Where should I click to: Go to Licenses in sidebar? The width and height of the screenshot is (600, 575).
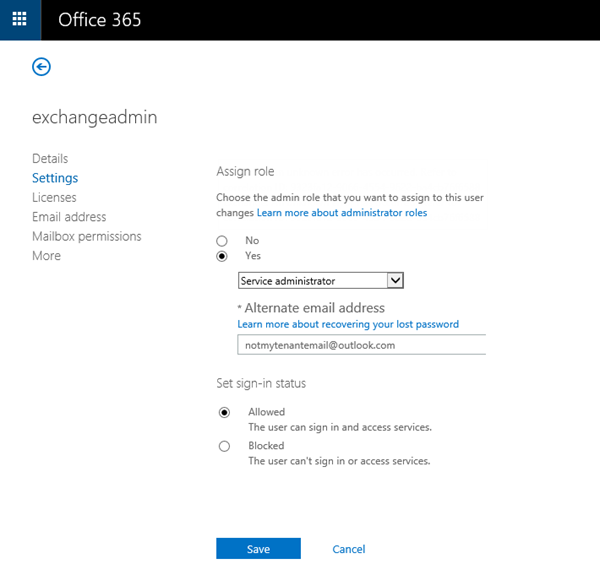[x=54, y=198]
